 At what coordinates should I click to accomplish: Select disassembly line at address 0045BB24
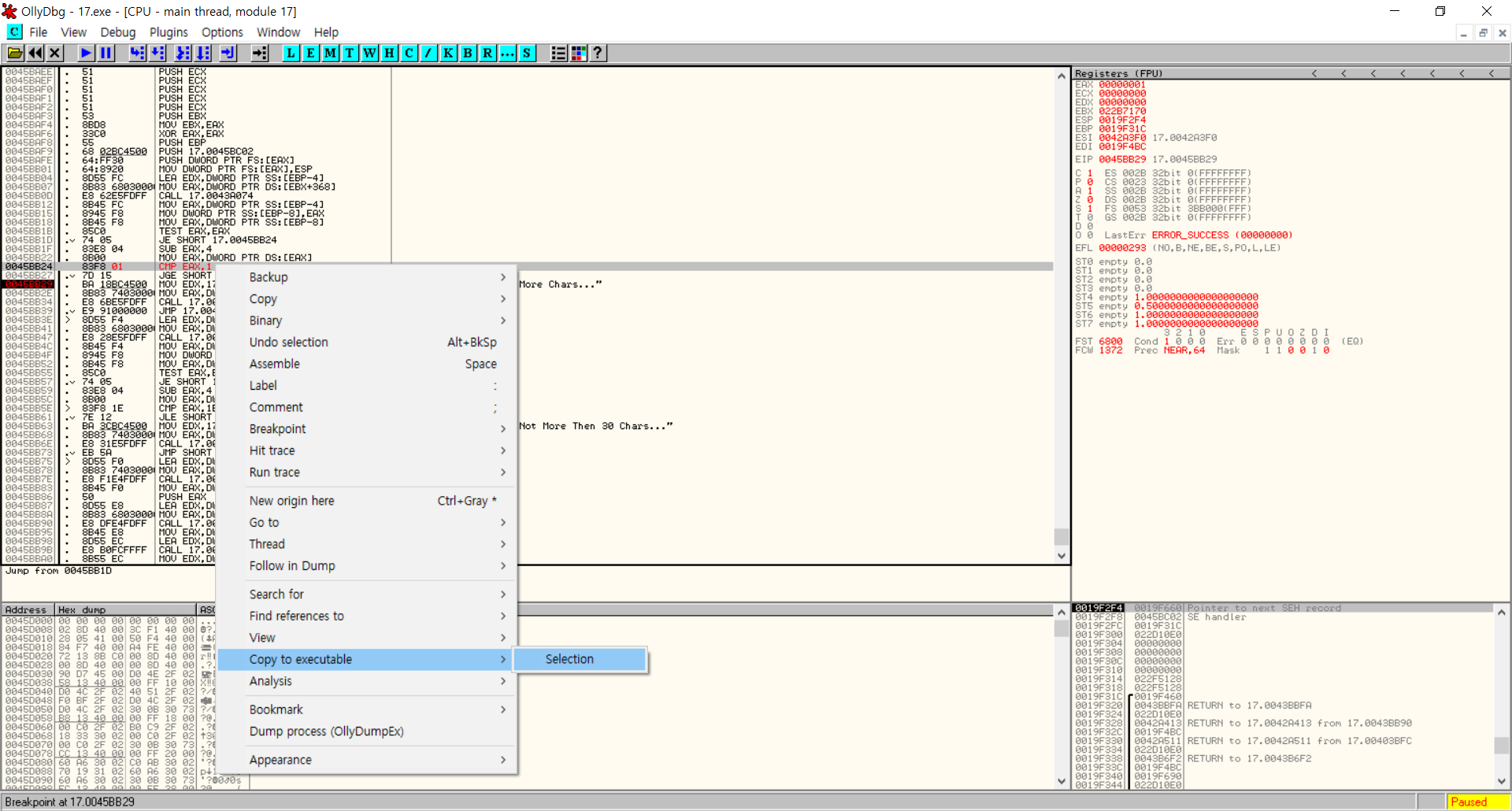click(x=528, y=267)
